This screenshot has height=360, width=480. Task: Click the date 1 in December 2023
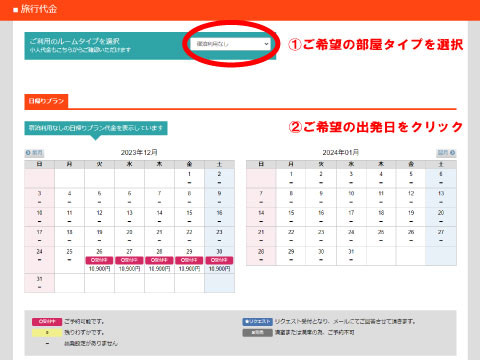coord(189,174)
